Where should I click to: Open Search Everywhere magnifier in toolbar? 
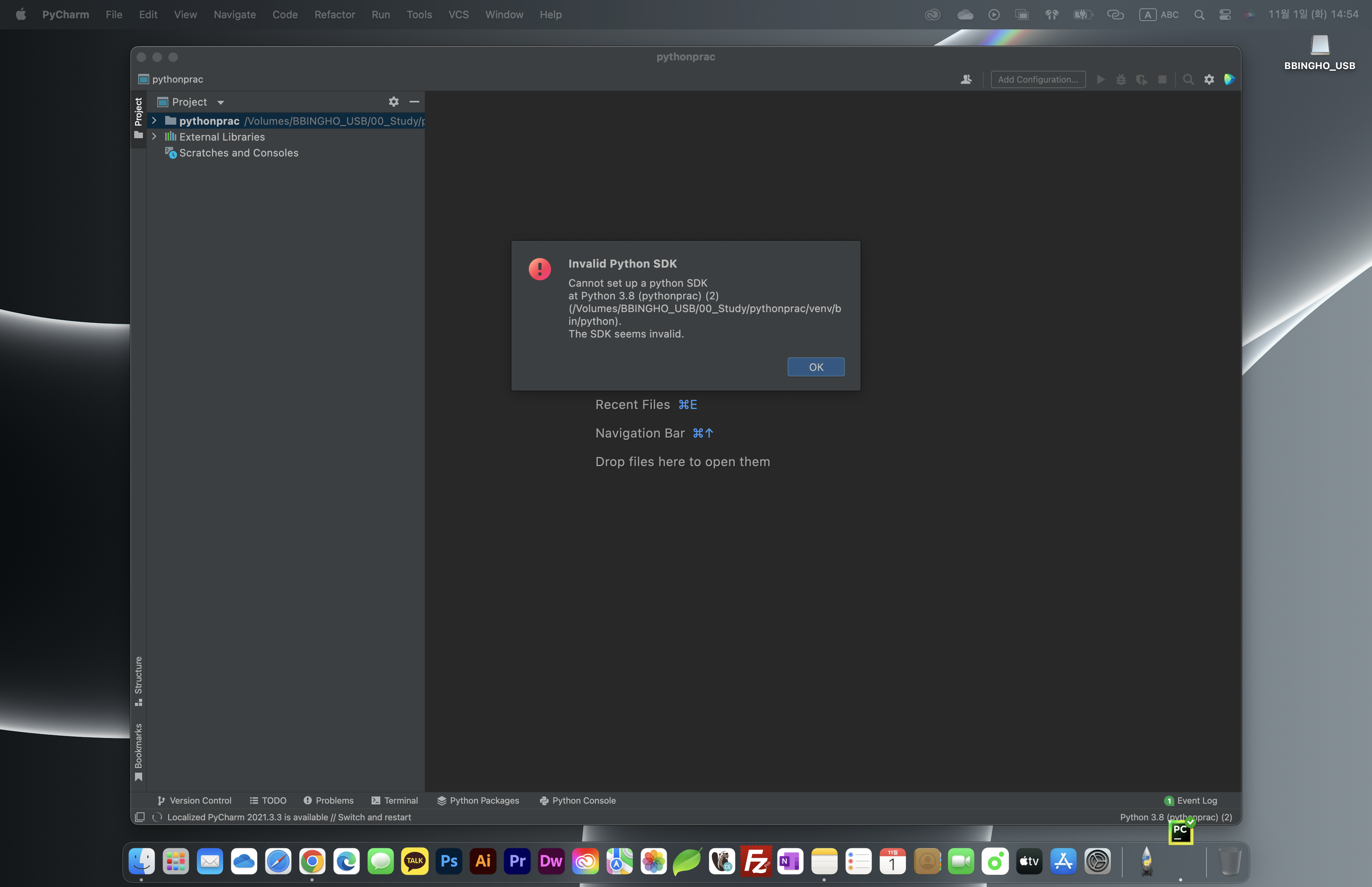click(1188, 79)
